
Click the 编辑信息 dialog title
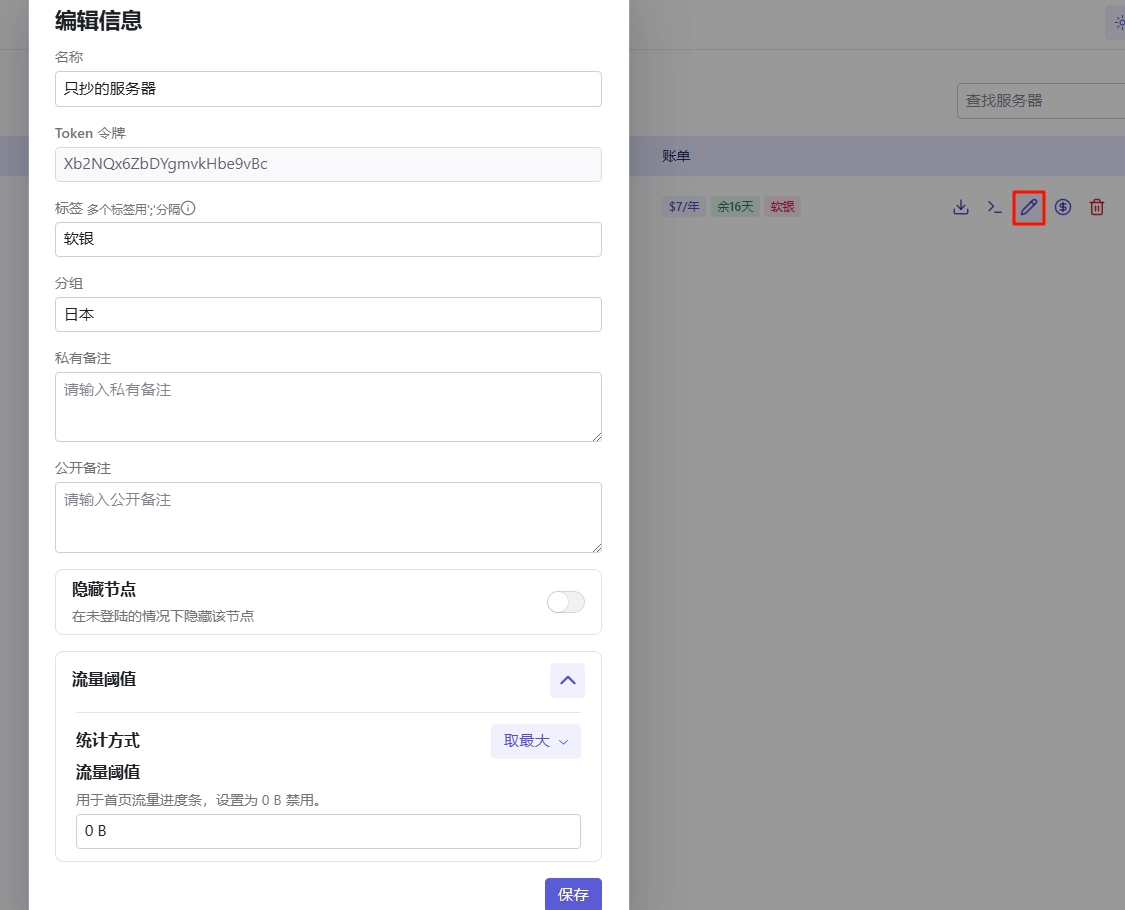click(x=97, y=21)
